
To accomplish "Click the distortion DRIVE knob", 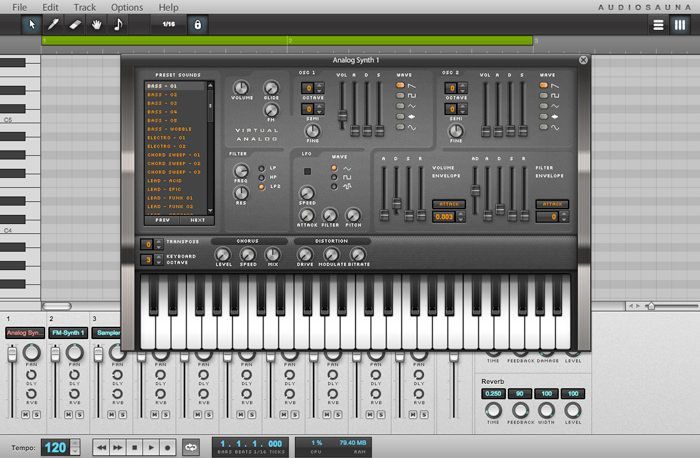I will [304, 254].
